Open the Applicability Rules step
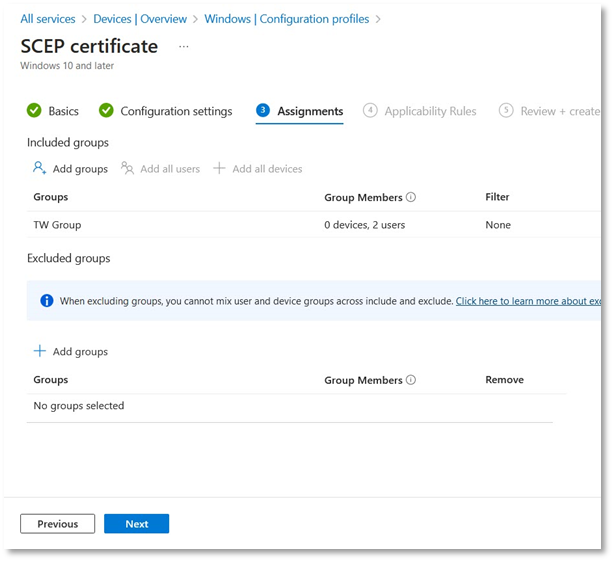 pyautogui.click(x=430, y=111)
